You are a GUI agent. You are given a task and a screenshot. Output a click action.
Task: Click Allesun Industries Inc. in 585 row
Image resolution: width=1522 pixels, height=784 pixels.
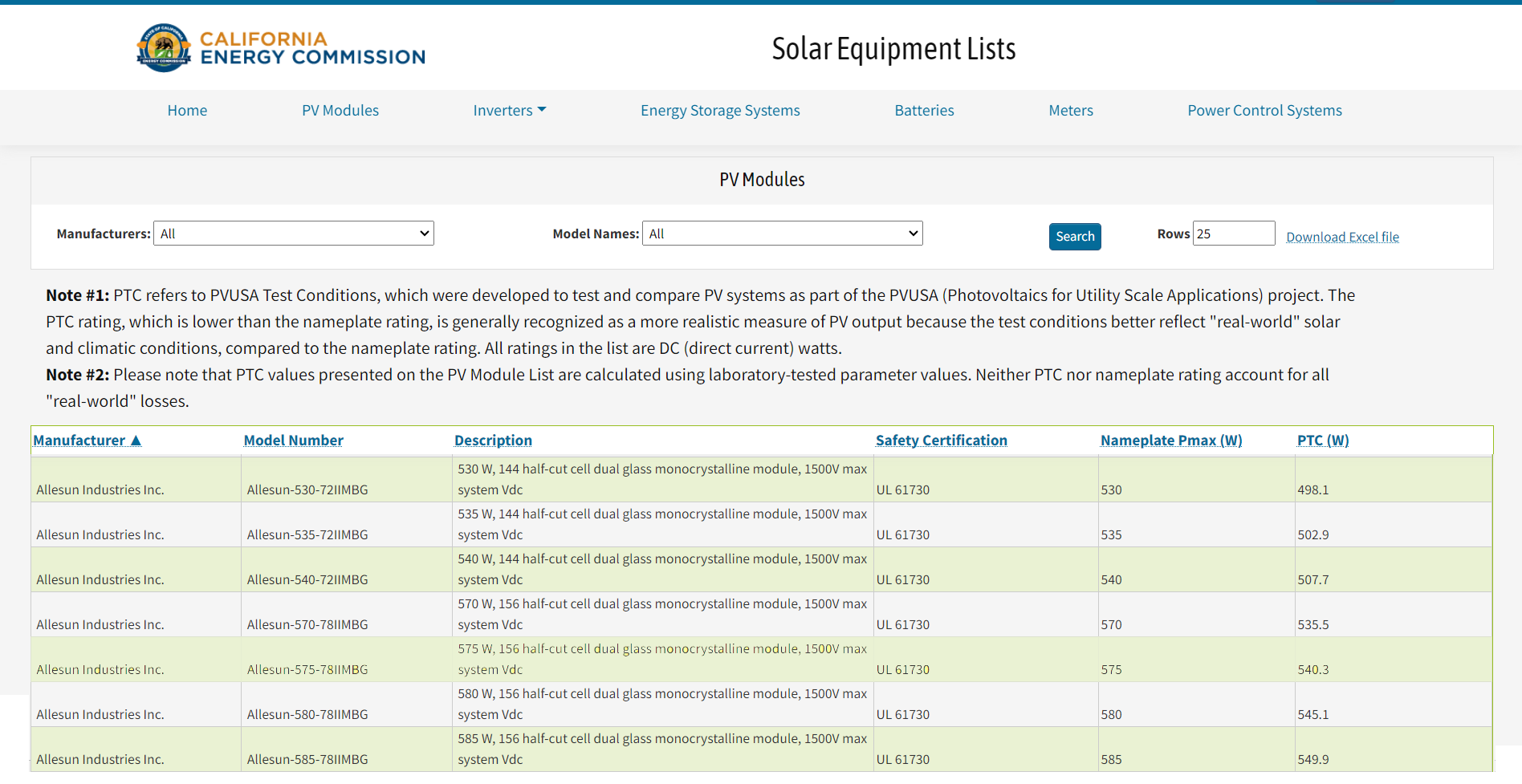(100, 759)
